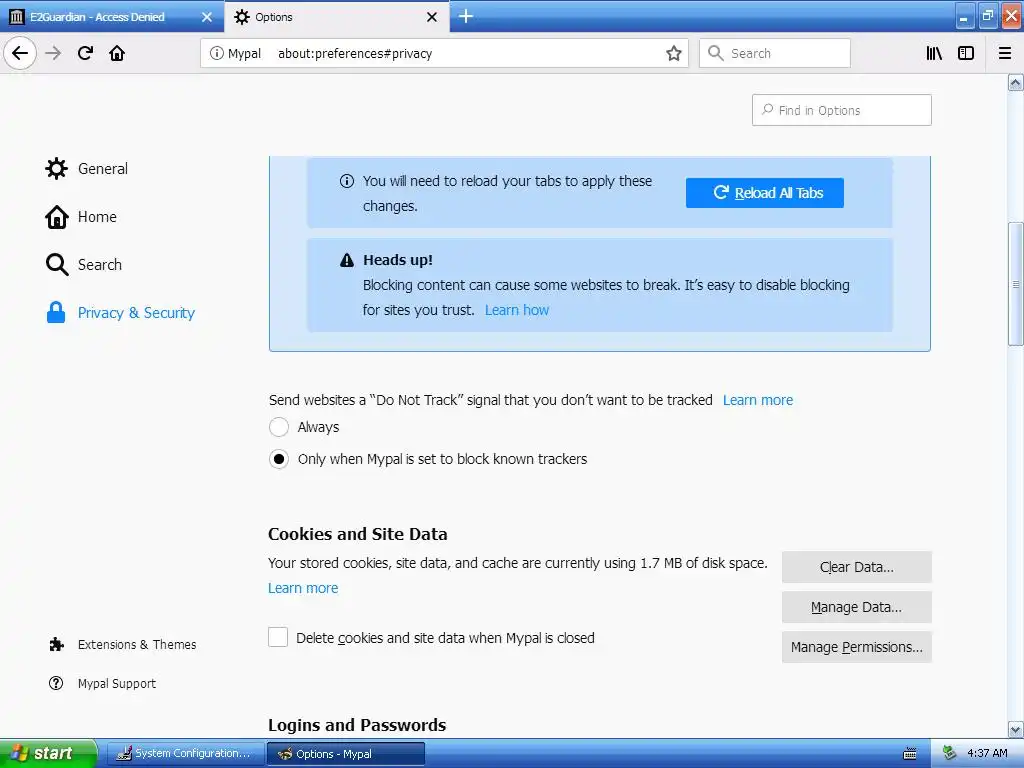This screenshot has width=1024, height=768.
Task: Open the home page via house icon
Action: 117,53
